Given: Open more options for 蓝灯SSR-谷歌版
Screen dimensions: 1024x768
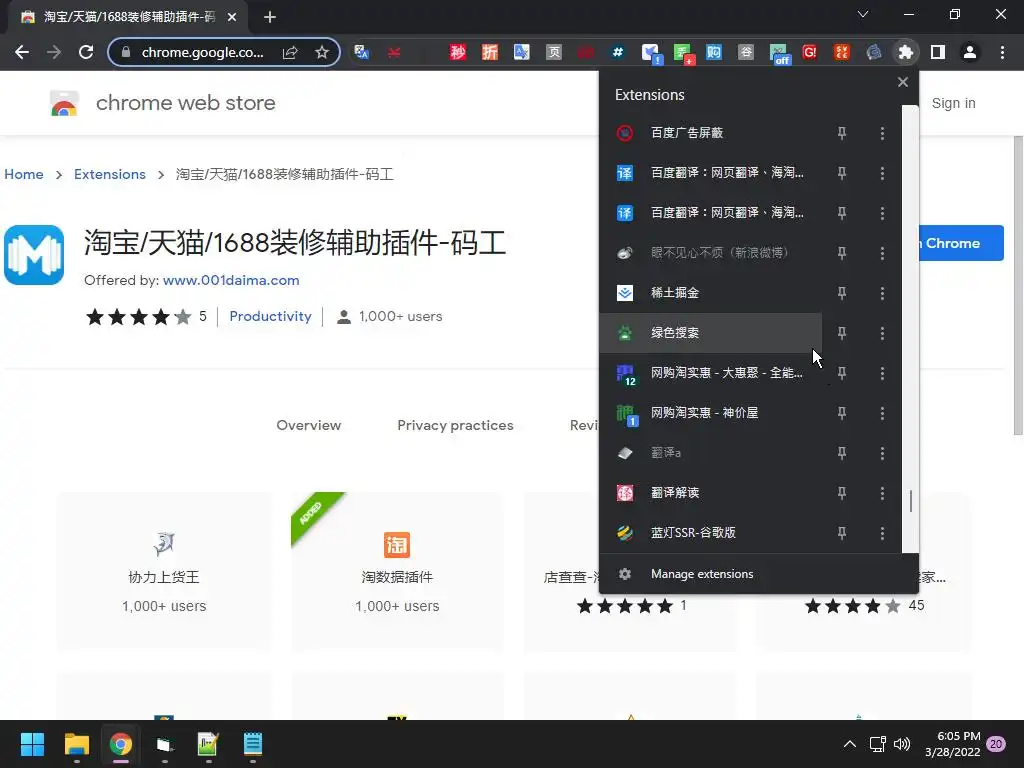Looking at the screenshot, I should pyautogui.click(x=882, y=533).
